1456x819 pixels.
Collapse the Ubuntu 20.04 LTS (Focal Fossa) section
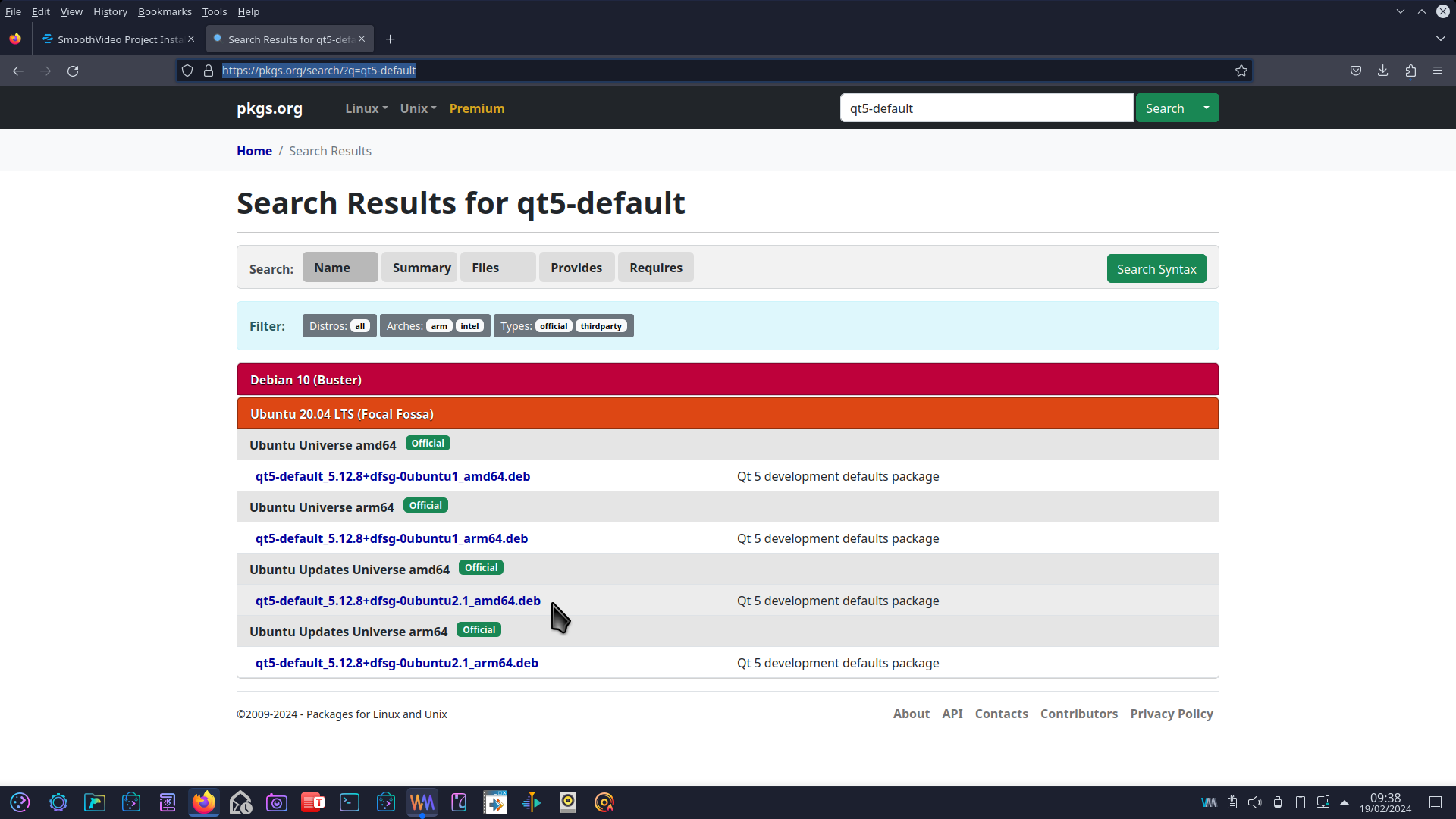tap(728, 413)
